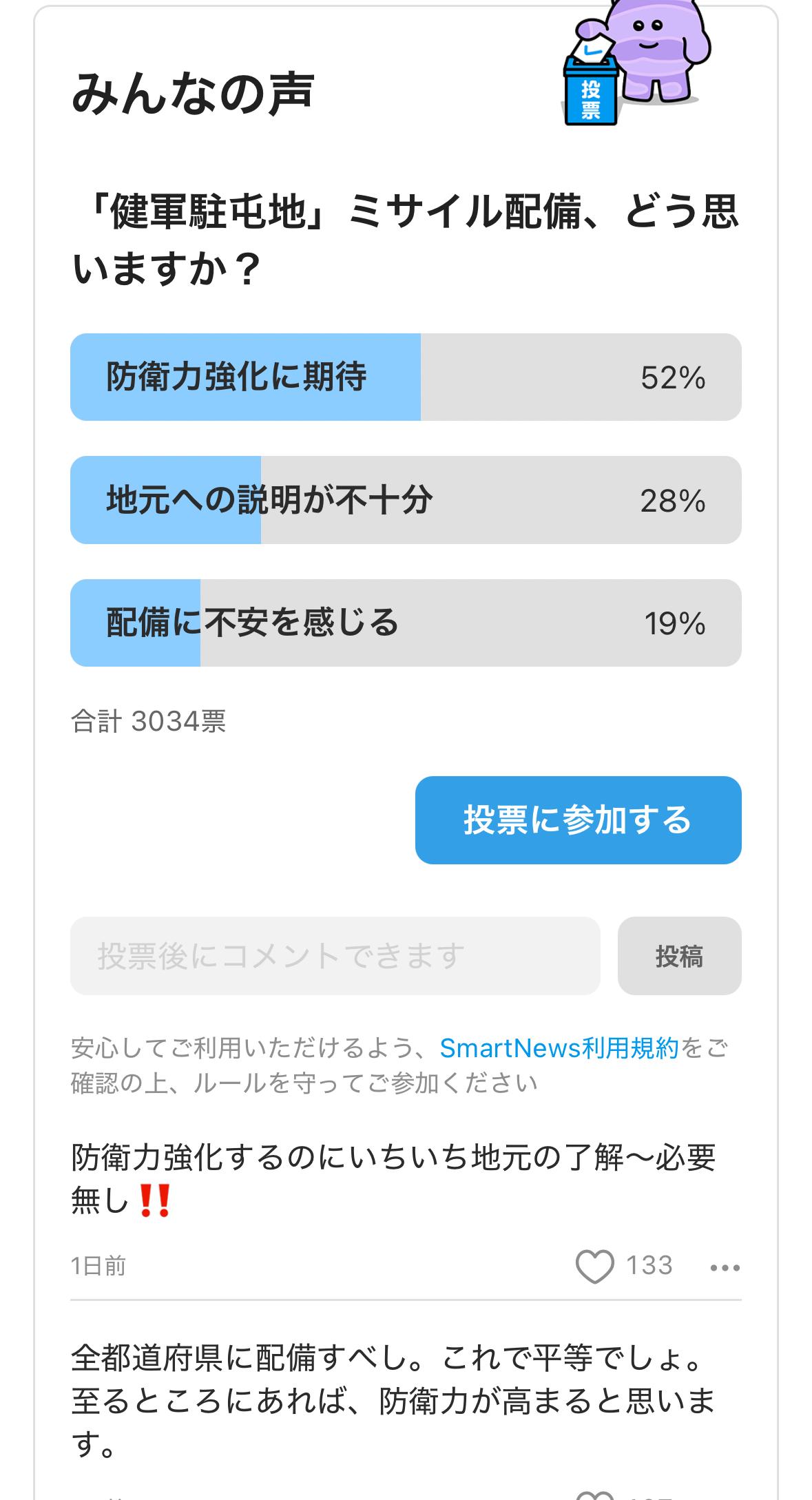
Task: Open three-dot menu on first comment
Action: tap(725, 1267)
